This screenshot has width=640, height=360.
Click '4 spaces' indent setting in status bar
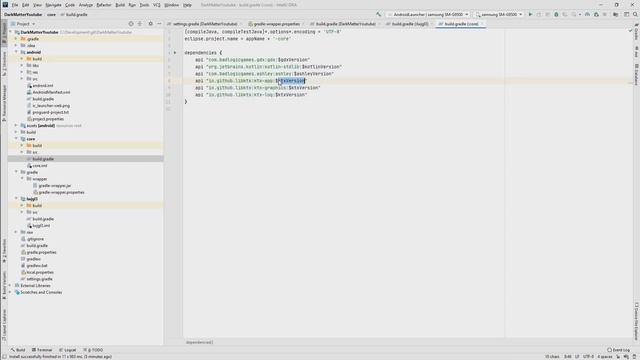[x=604, y=356]
